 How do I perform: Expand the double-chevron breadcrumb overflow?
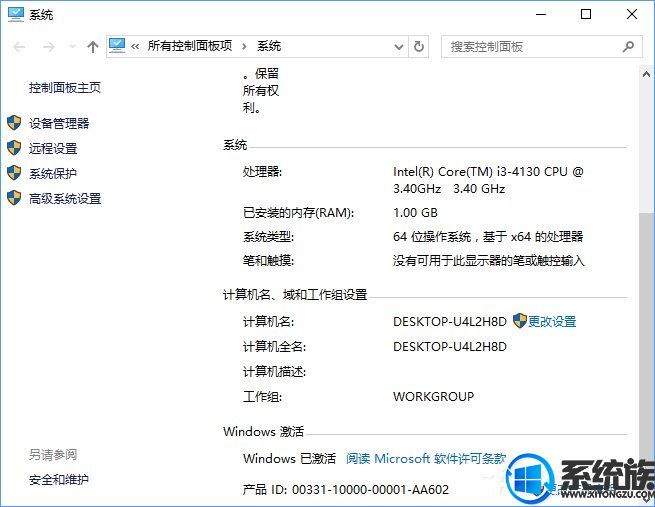point(135,46)
